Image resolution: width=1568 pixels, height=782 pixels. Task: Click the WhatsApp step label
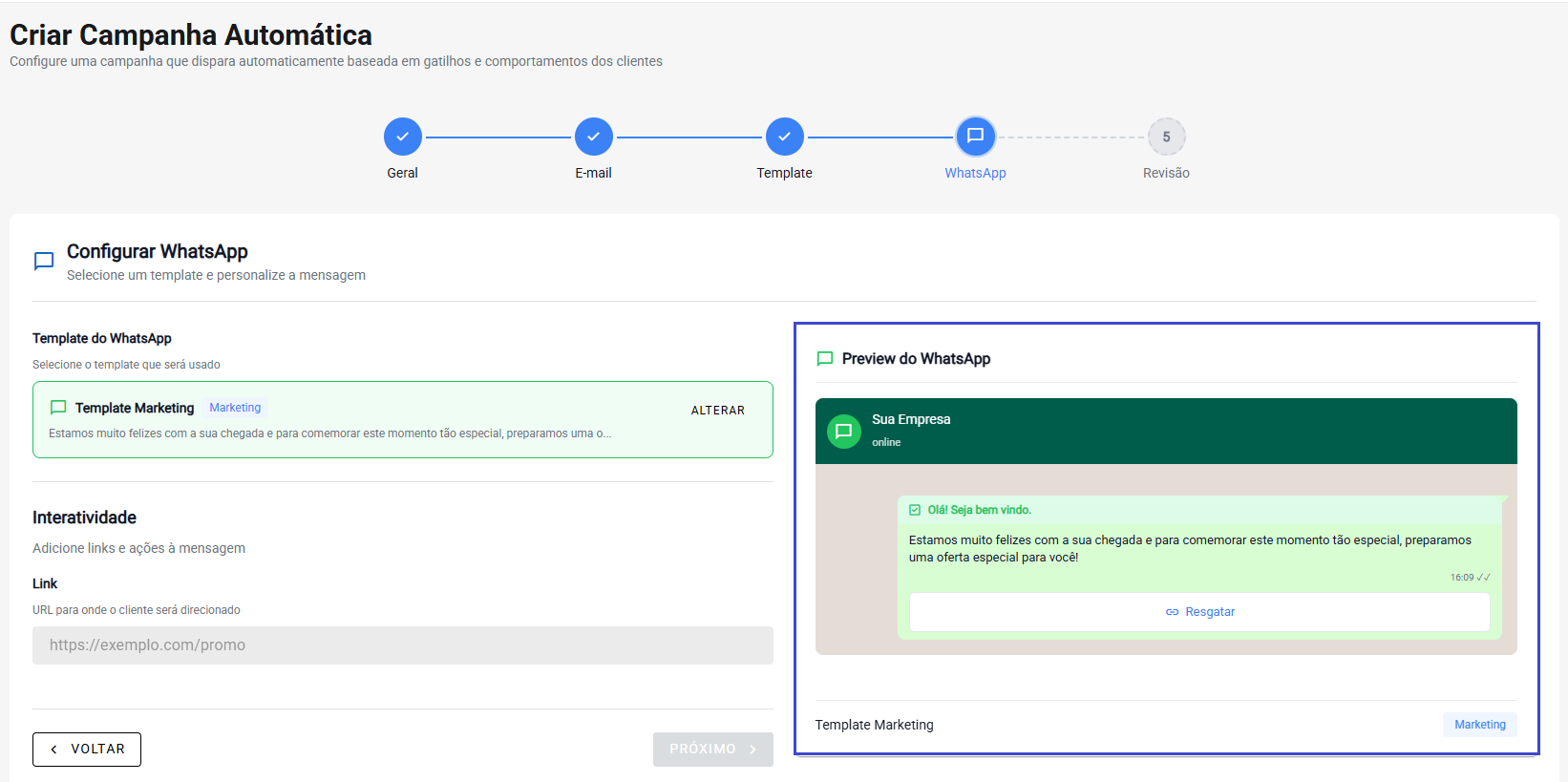click(x=975, y=173)
